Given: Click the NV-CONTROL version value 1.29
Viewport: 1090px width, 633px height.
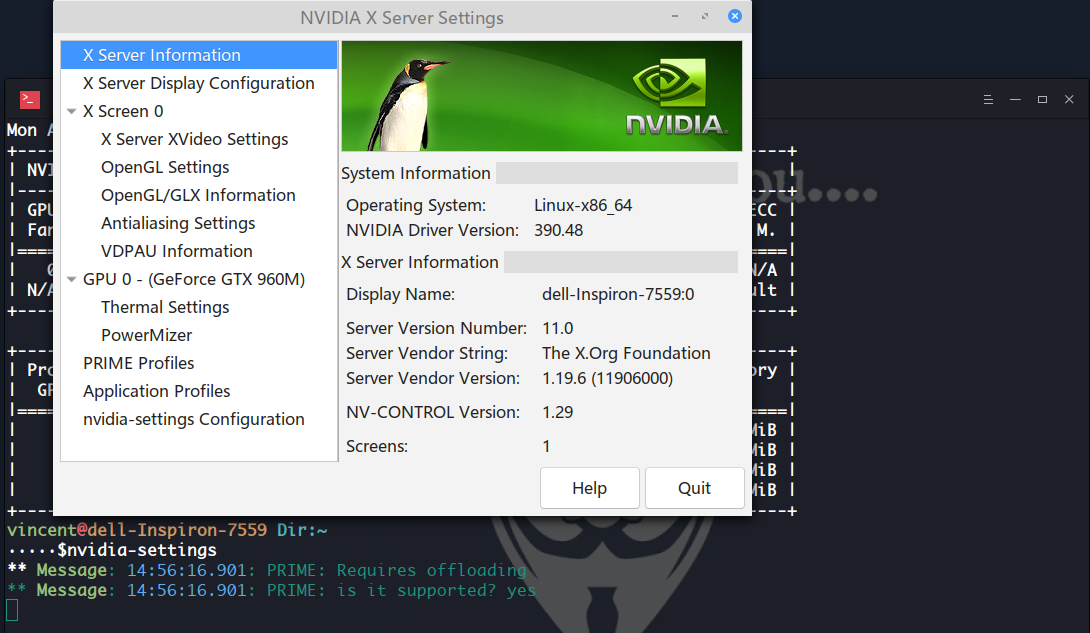Looking at the screenshot, I should pos(558,413).
